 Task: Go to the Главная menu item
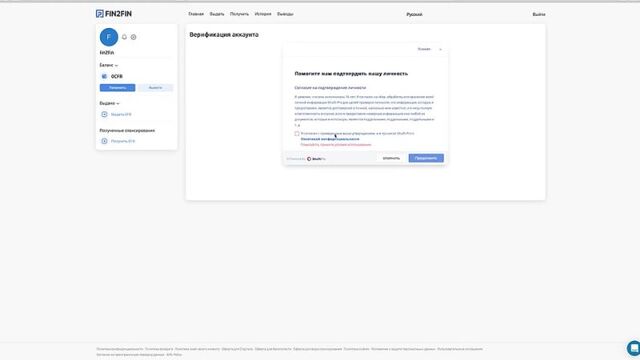(196, 14)
